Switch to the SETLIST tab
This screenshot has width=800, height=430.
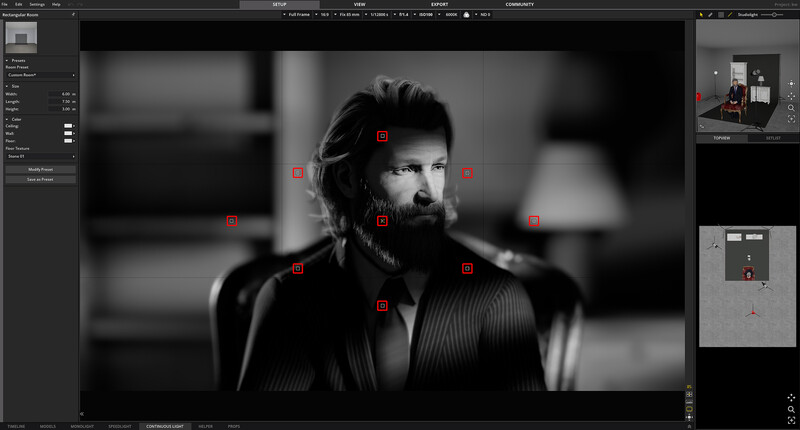[773, 138]
